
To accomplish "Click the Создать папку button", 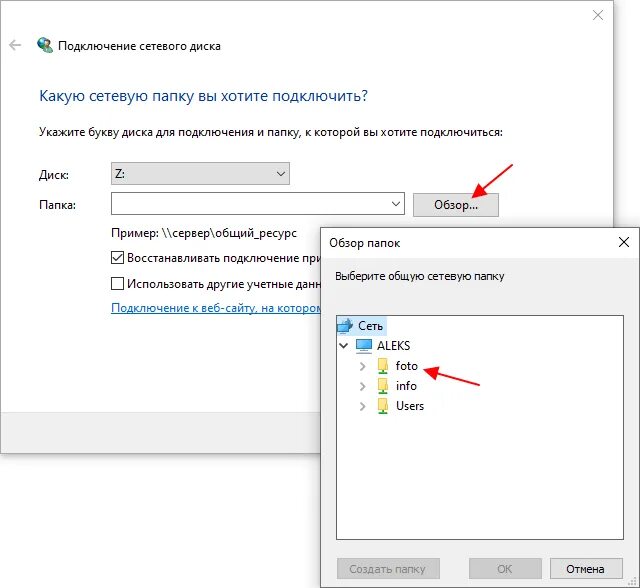I will pos(388,569).
